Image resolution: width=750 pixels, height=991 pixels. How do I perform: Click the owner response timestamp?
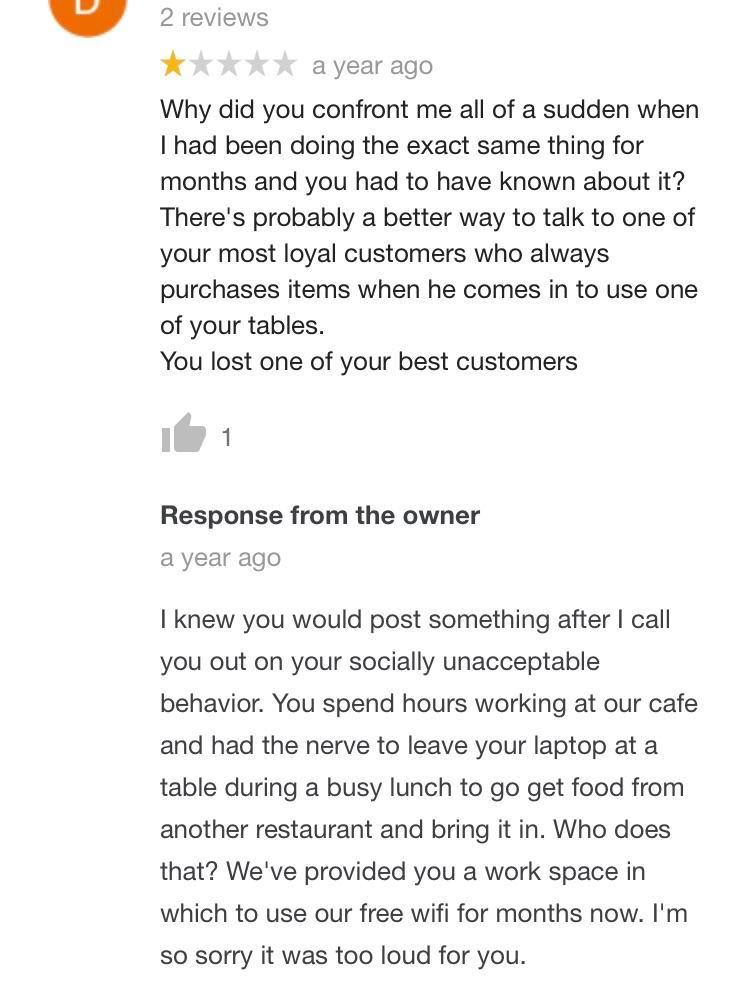(220, 557)
